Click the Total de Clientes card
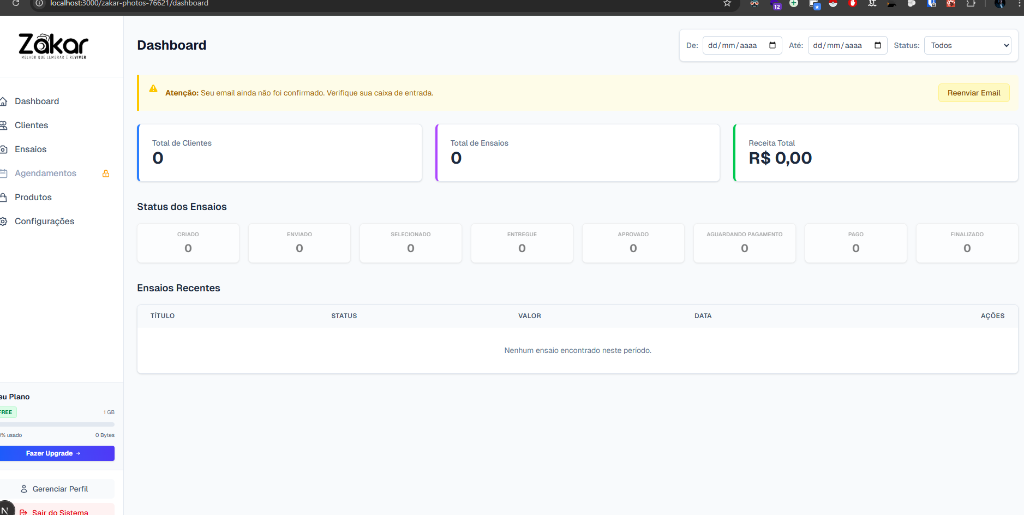1024x515 pixels. point(279,153)
